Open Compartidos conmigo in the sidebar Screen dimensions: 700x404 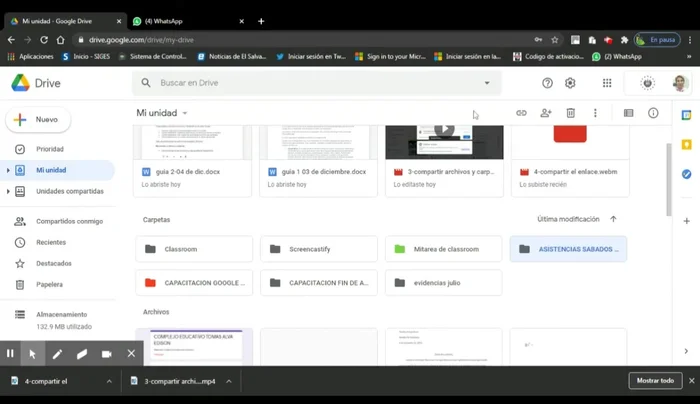[69, 221]
